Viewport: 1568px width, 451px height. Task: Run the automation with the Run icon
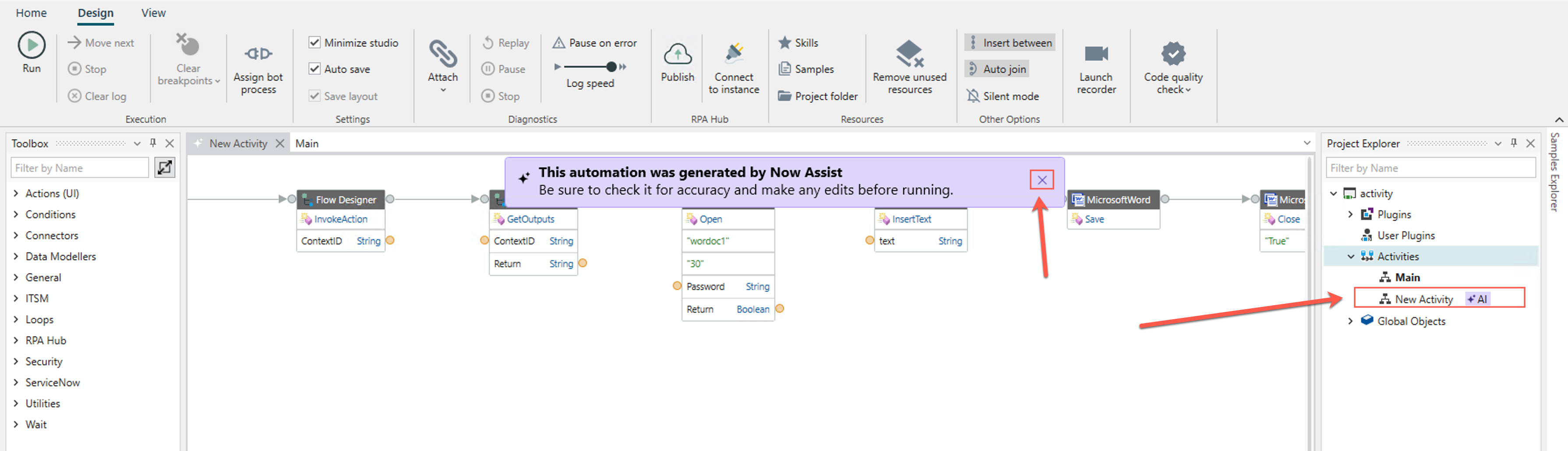click(32, 44)
